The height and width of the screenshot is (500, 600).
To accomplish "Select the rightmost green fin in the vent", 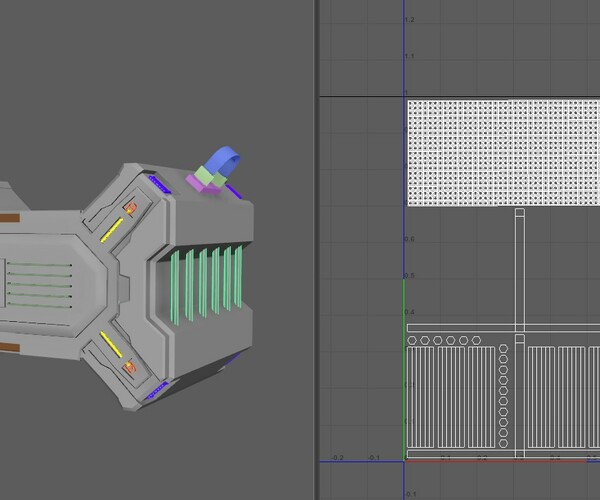I will (238, 276).
